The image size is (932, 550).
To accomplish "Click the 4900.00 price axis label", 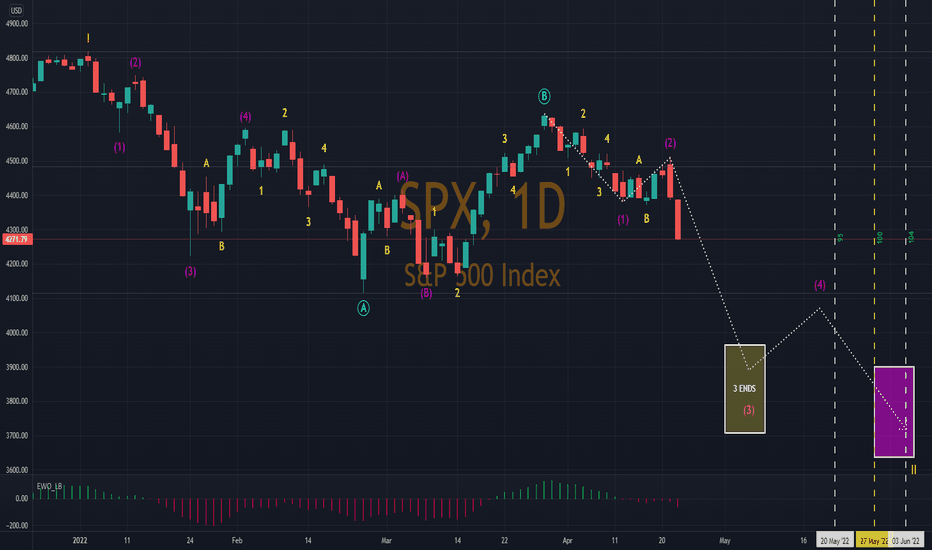I will [17, 24].
